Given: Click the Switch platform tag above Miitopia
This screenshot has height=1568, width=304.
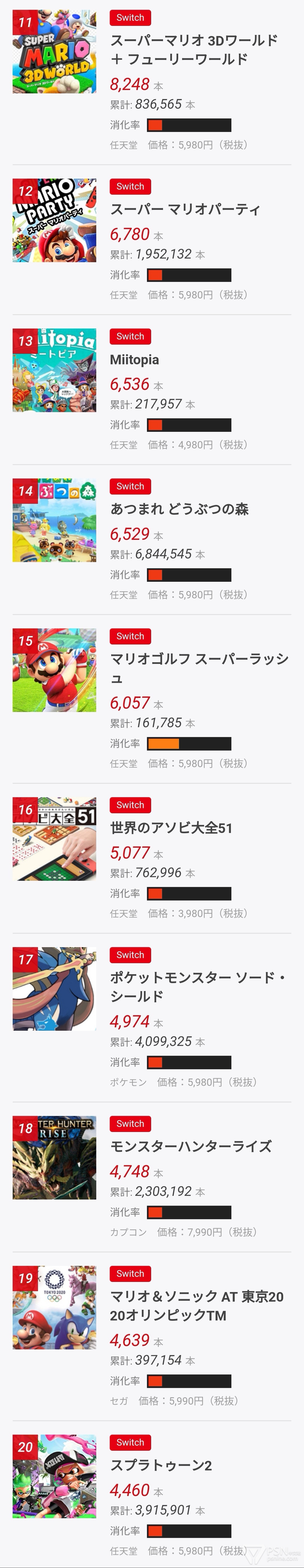Looking at the screenshot, I should tap(130, 337).
